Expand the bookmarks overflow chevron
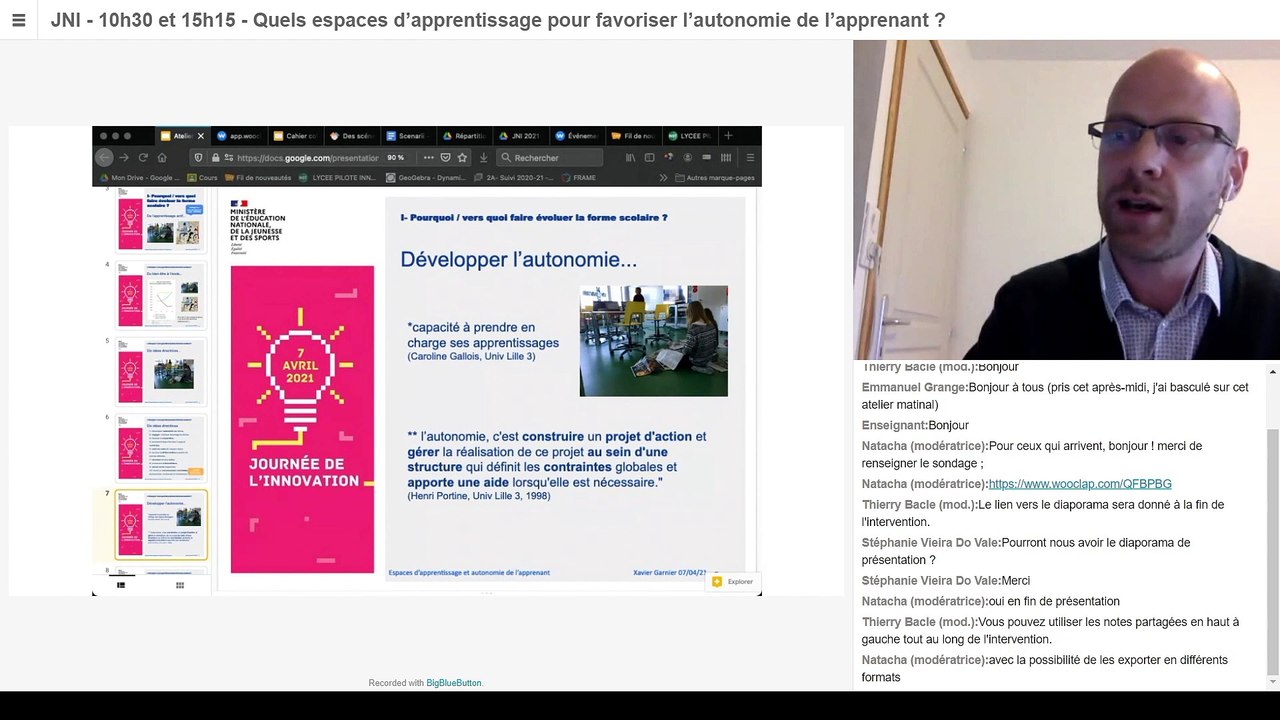This screenshot has height=720, width=1280. pyautogui.click(x=663, y=177)
